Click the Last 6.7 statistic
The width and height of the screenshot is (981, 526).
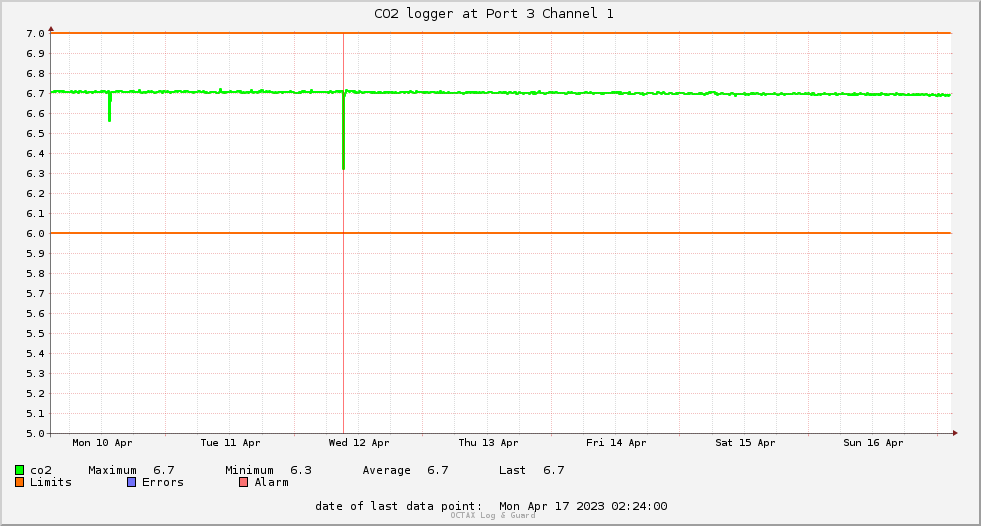coord(532,470)
